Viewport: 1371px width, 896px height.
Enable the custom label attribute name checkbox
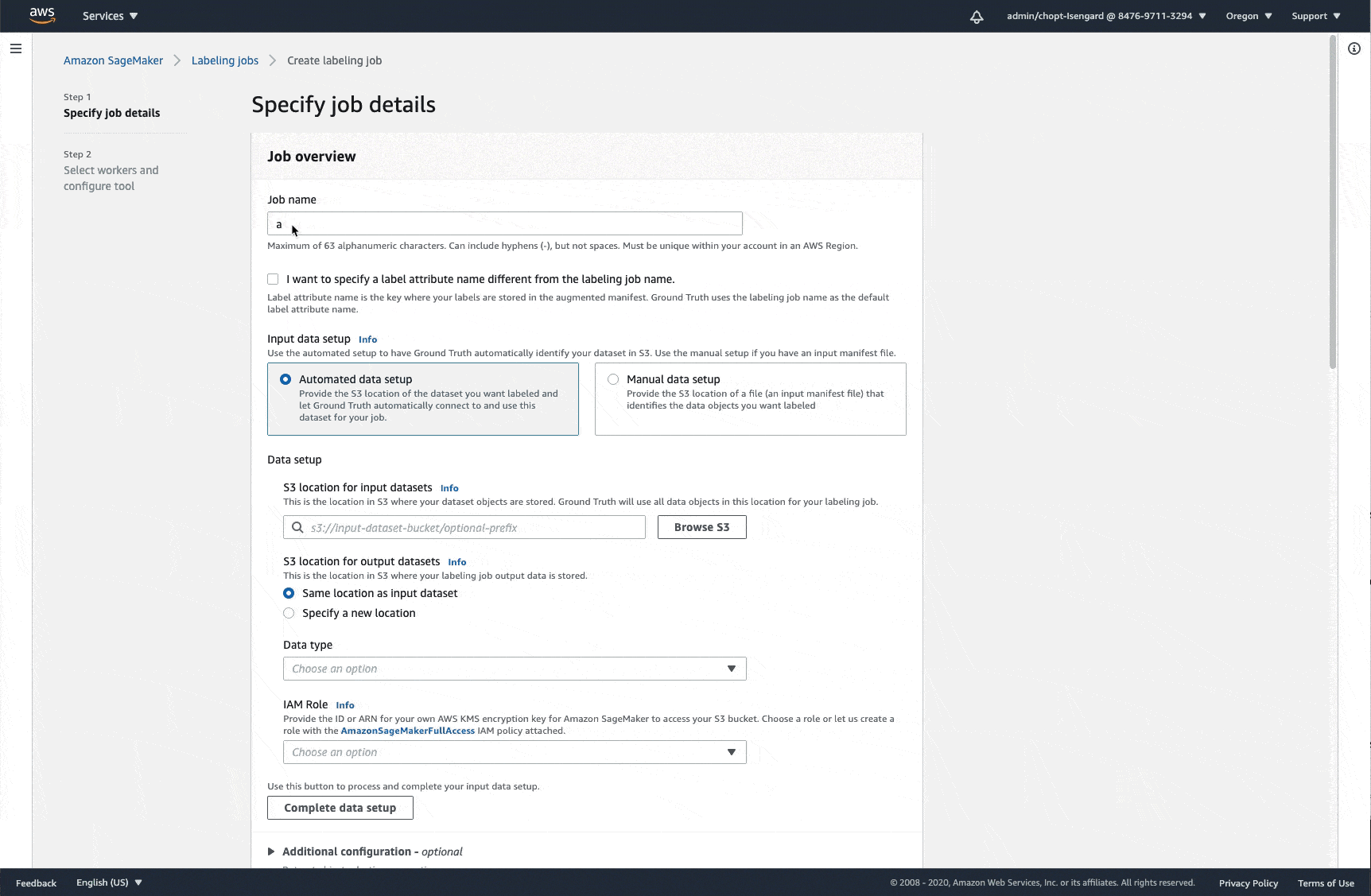(273, 279)
